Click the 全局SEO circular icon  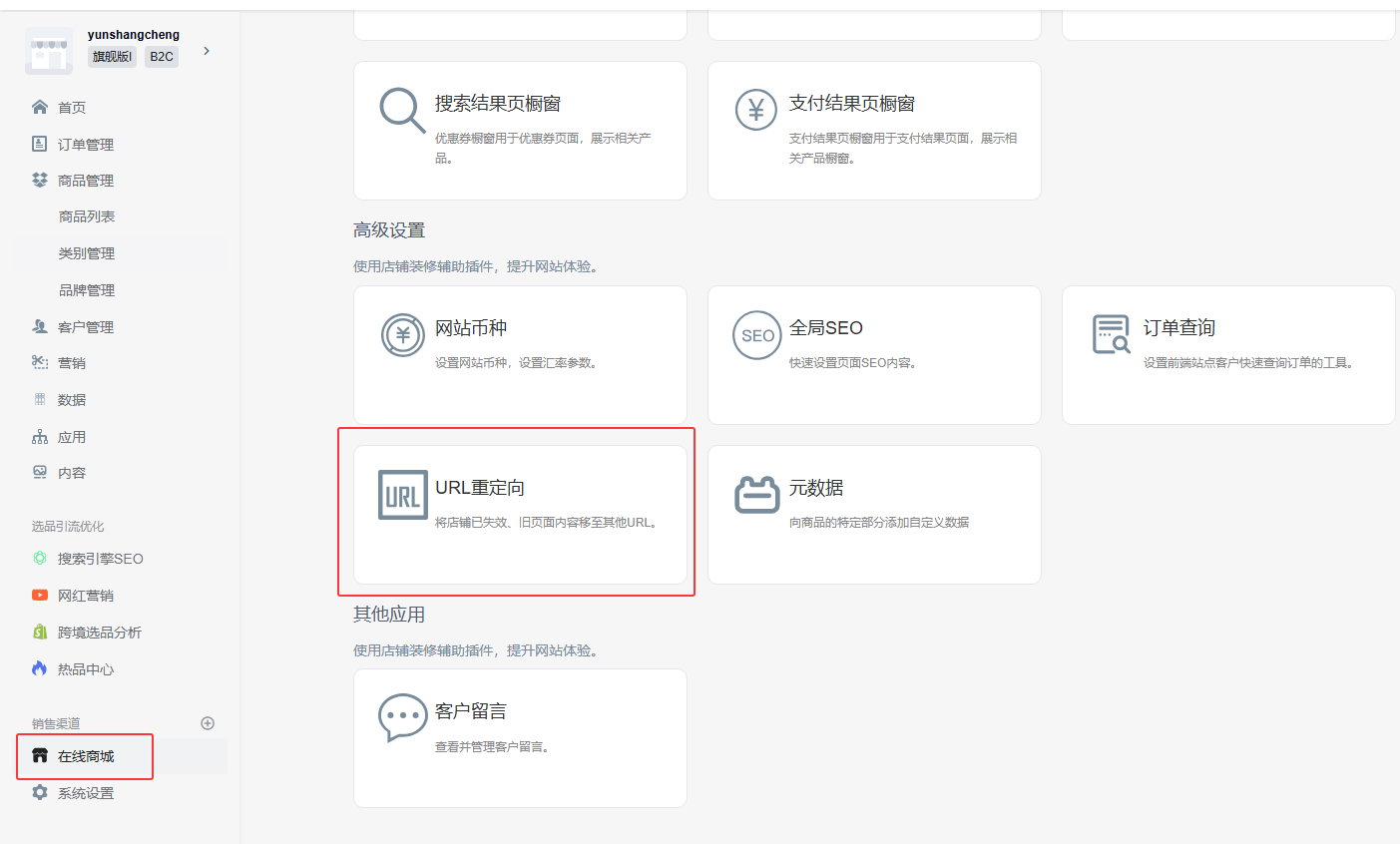756,335
